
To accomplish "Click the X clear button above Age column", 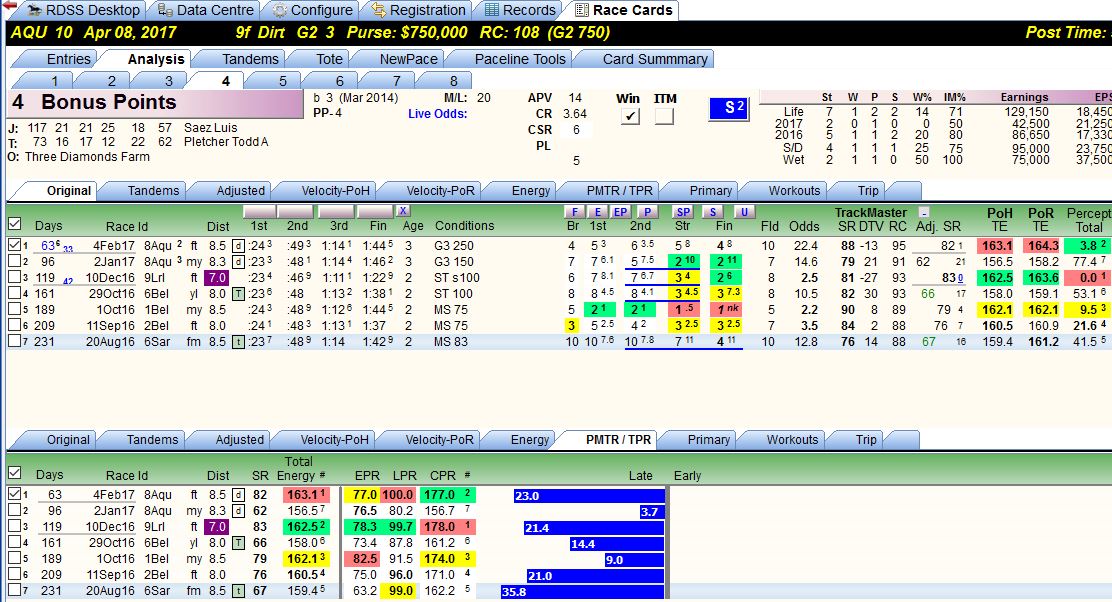I will point(402,211).
